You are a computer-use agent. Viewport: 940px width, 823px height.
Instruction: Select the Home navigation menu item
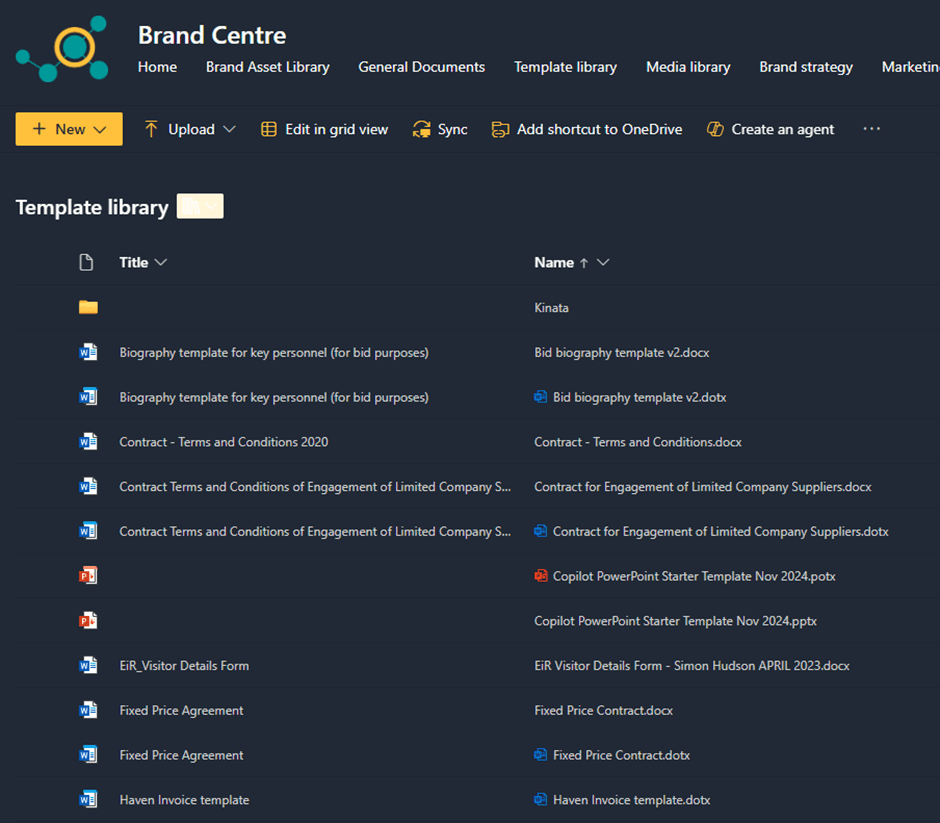pos(157,67)
